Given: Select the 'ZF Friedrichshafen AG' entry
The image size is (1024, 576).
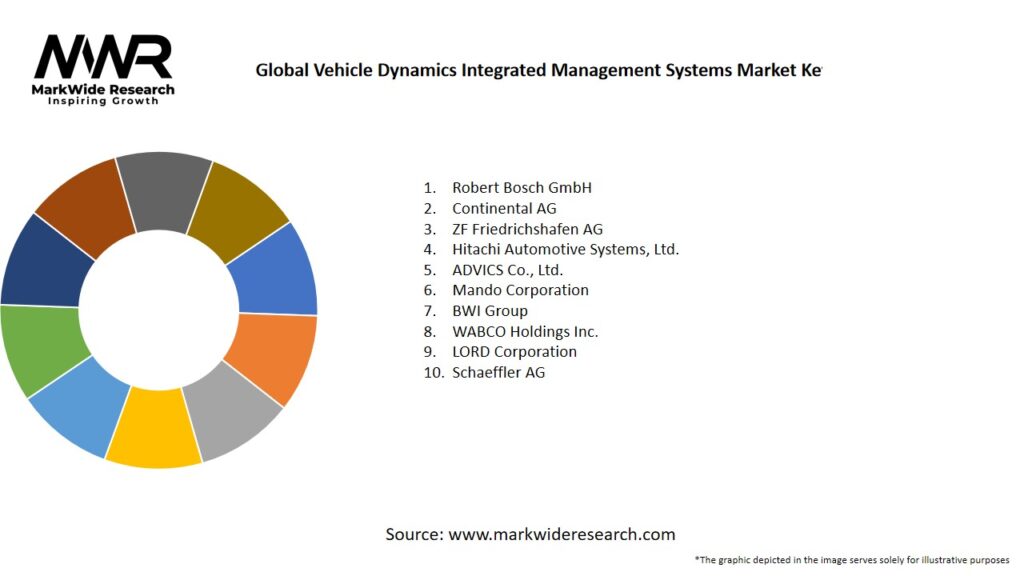Looking at the screenshot, I should tap(527, 229).
